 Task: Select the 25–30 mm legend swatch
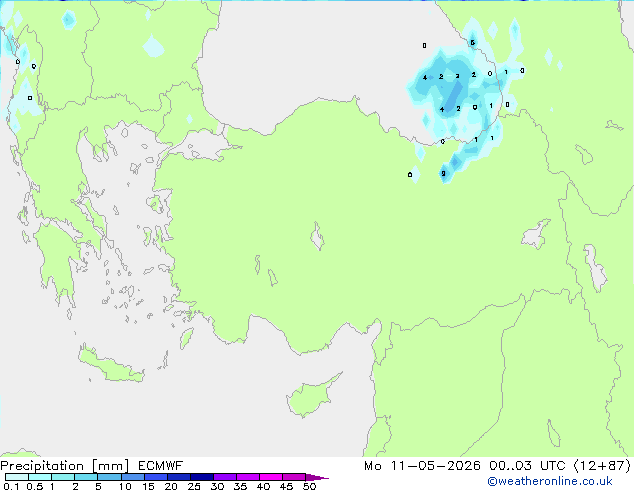tap(202, 477)
